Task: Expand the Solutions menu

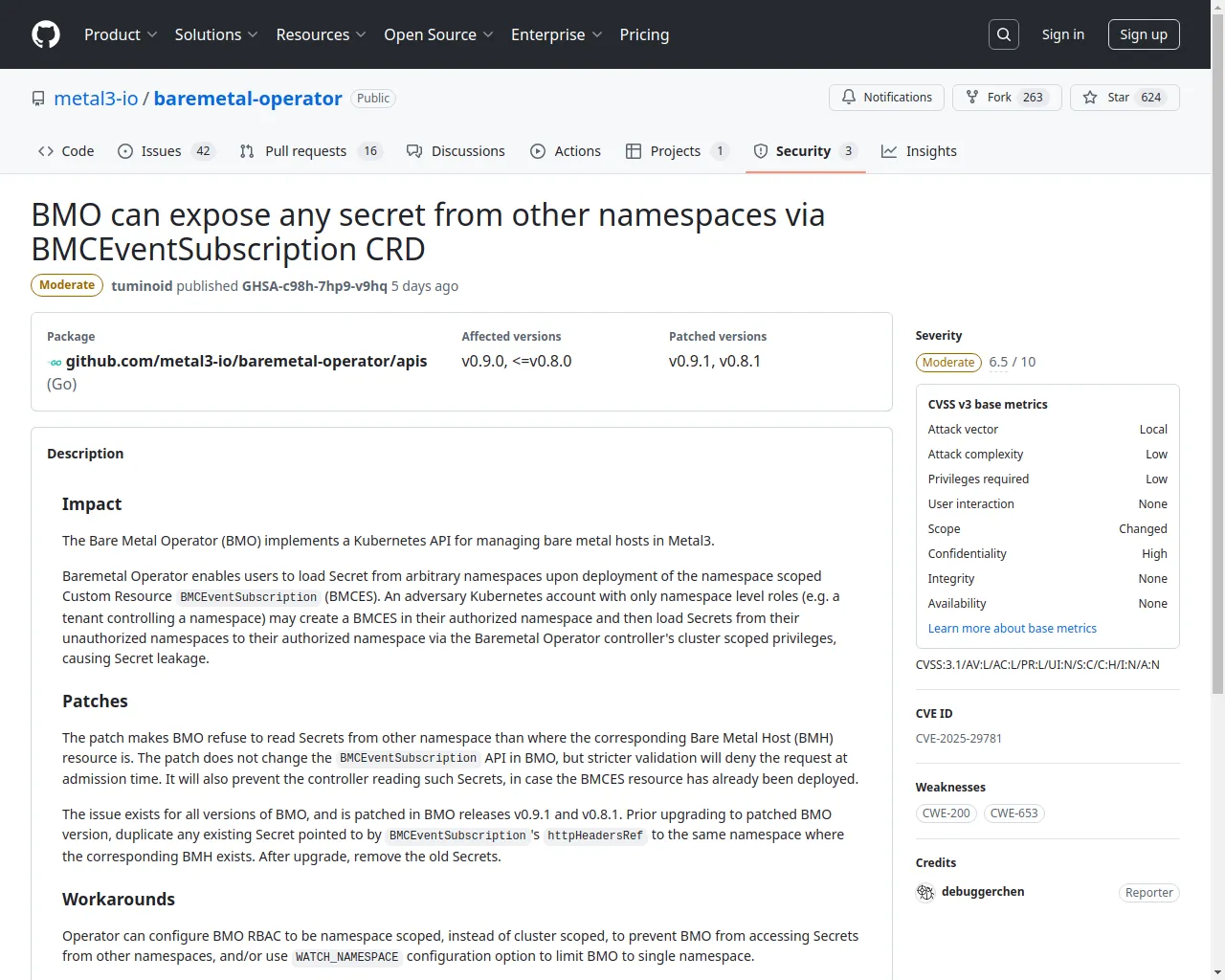Action: 216,34
